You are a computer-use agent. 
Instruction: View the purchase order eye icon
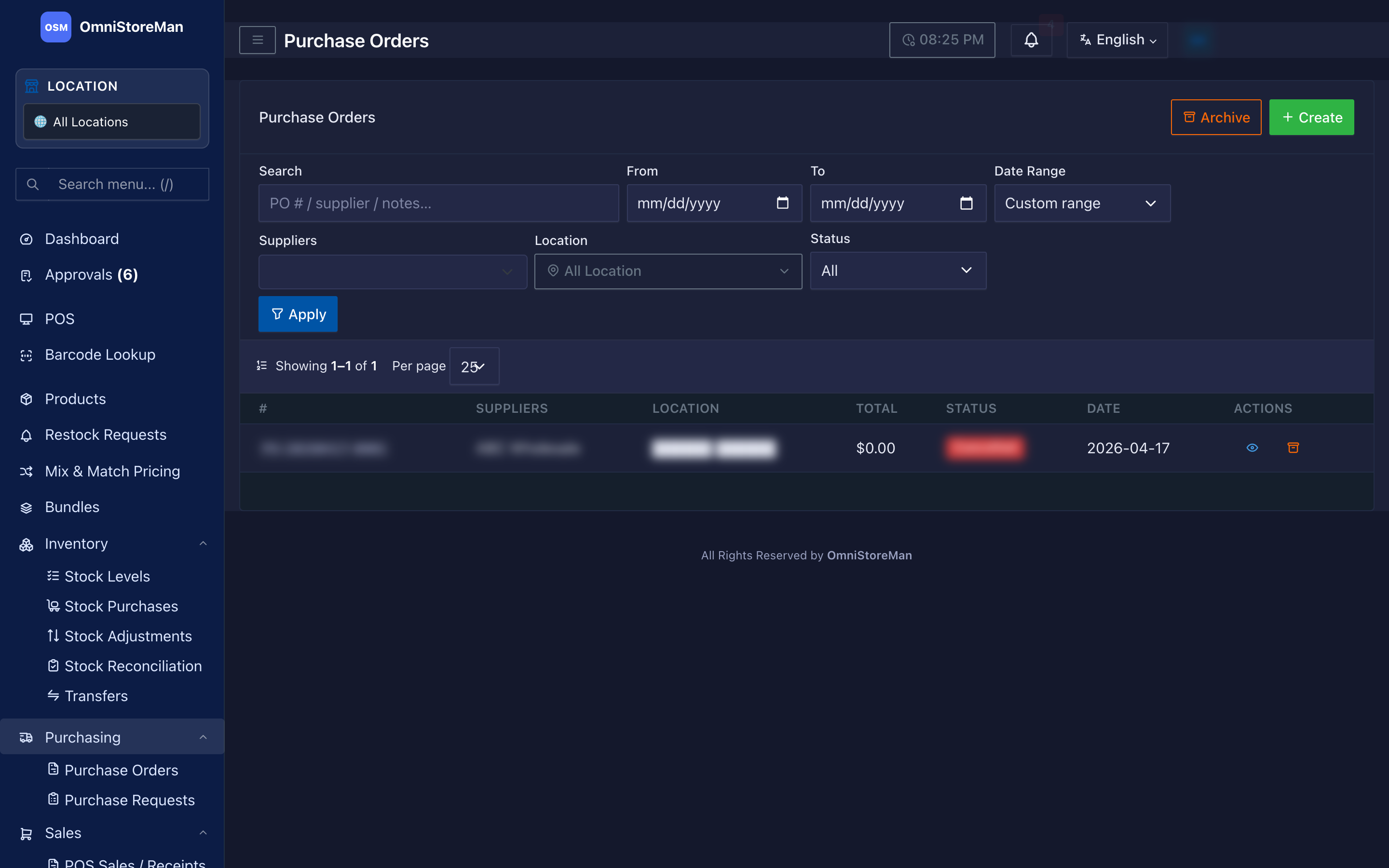[1253, 448]
